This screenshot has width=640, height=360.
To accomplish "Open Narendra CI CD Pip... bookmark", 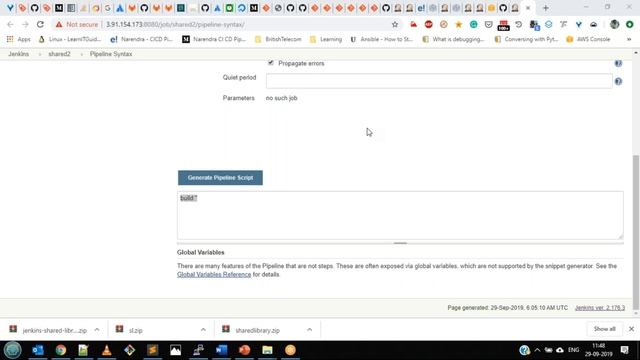I will pos(214,39).
